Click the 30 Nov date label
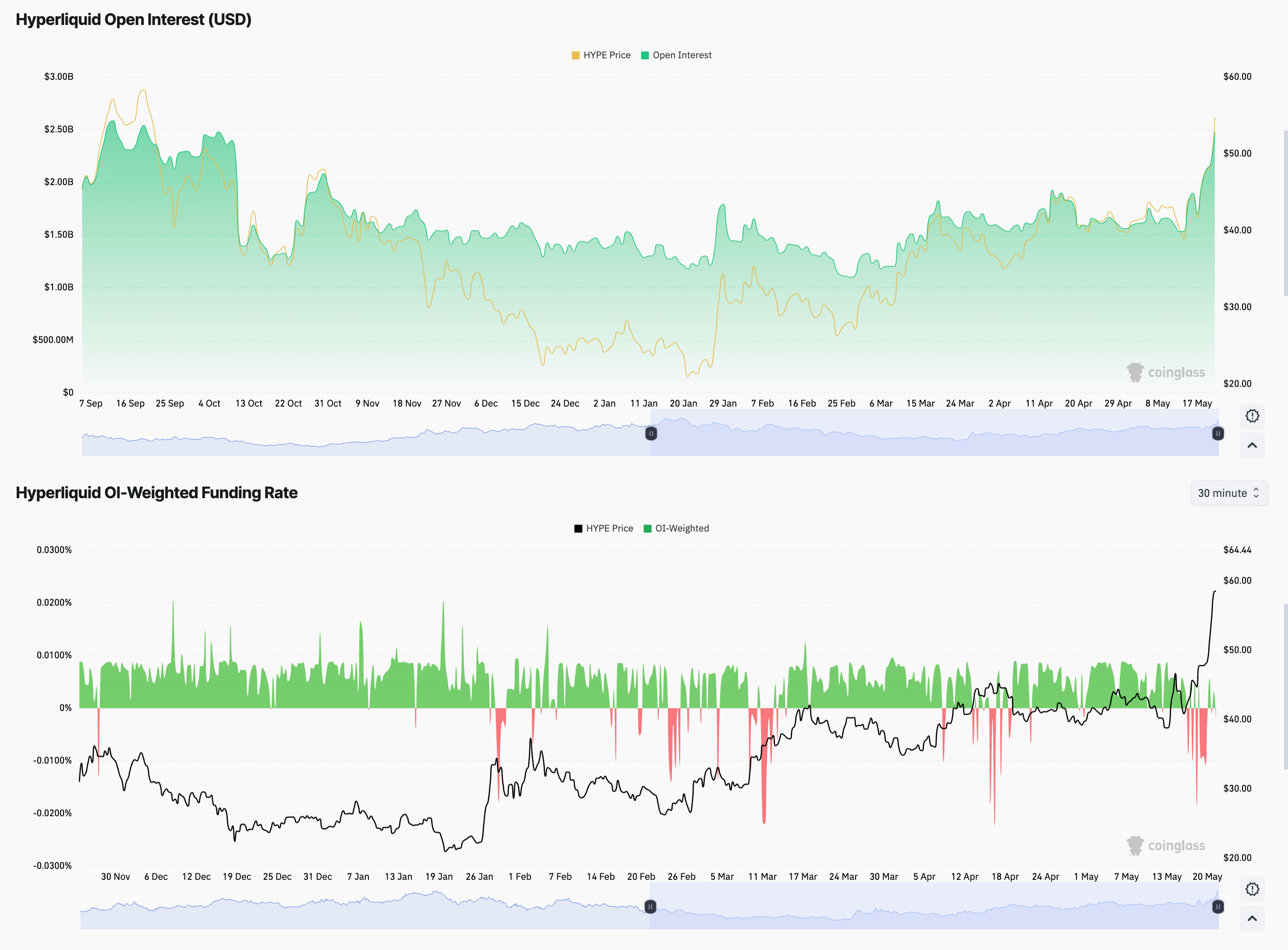The height and width of the screenshot is (950, 1288). (x=116, y=876)
